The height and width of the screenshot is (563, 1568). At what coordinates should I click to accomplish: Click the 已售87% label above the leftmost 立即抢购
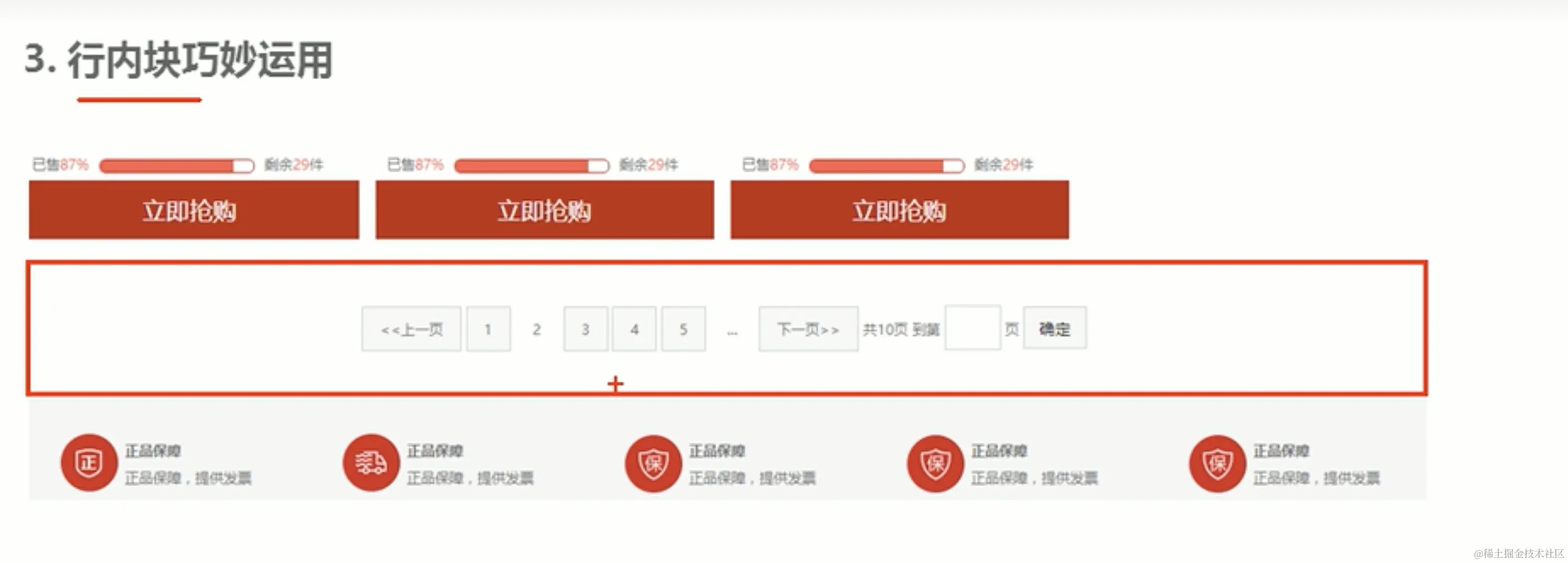point(61,164)
